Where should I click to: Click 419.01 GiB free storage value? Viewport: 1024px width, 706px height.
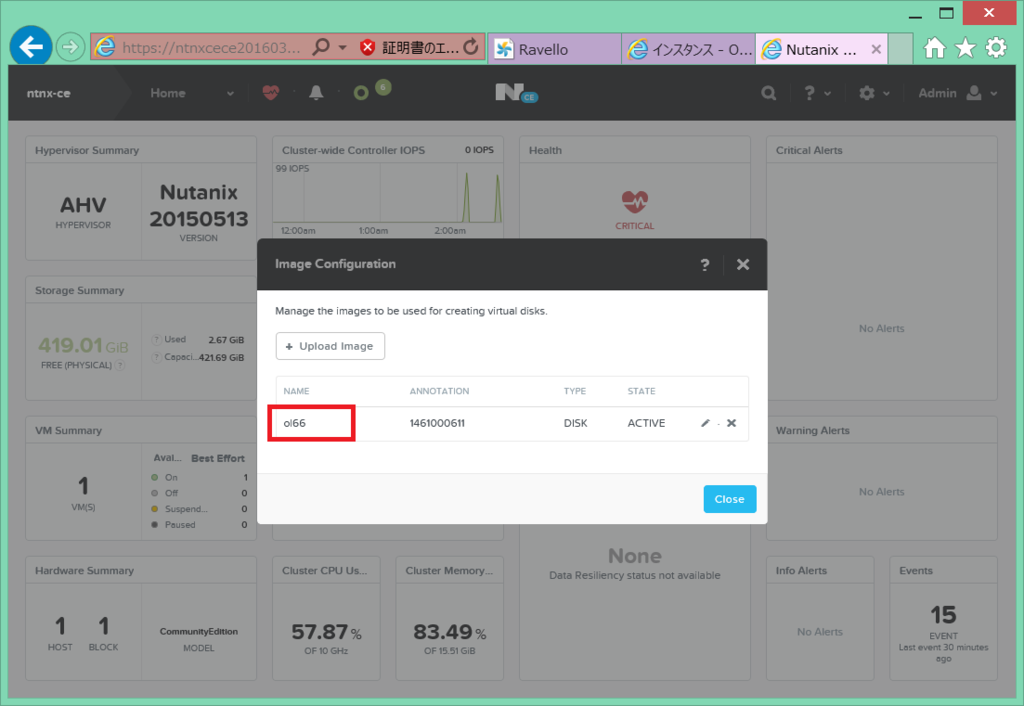[83, 345]
